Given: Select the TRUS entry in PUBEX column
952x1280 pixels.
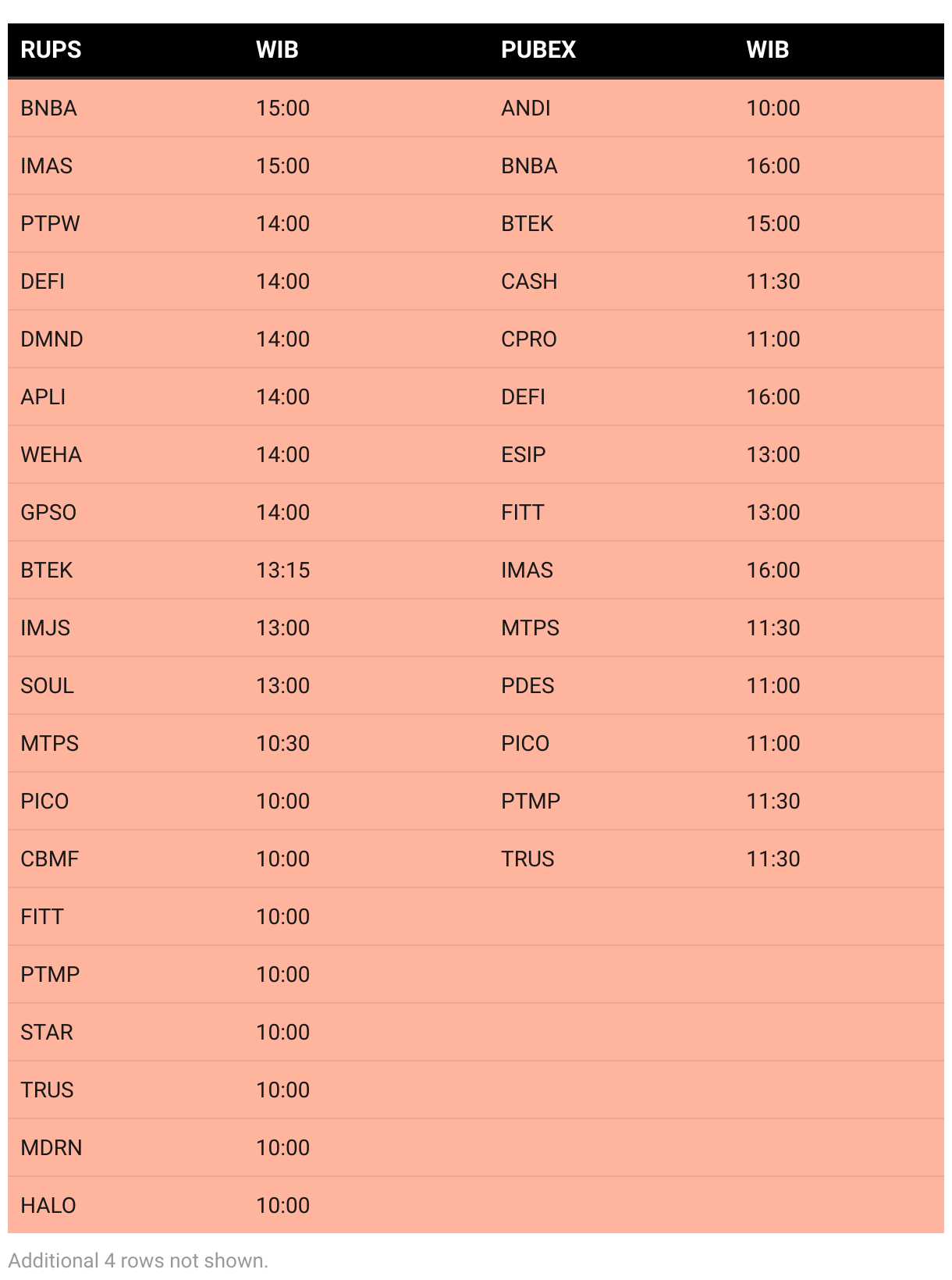Looking at the screenshot, I should point(528,859).
